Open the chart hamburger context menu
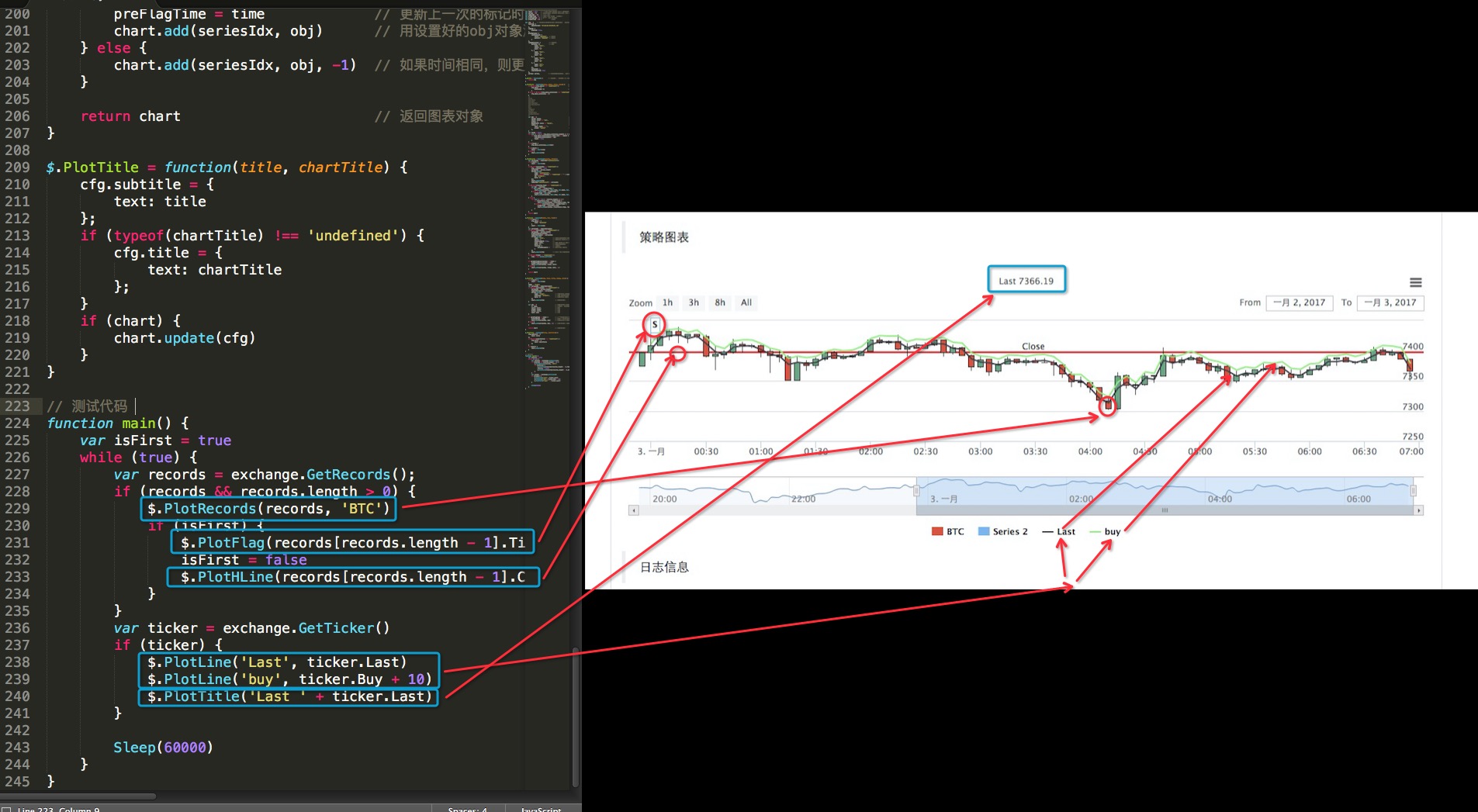 (1415, 282)
